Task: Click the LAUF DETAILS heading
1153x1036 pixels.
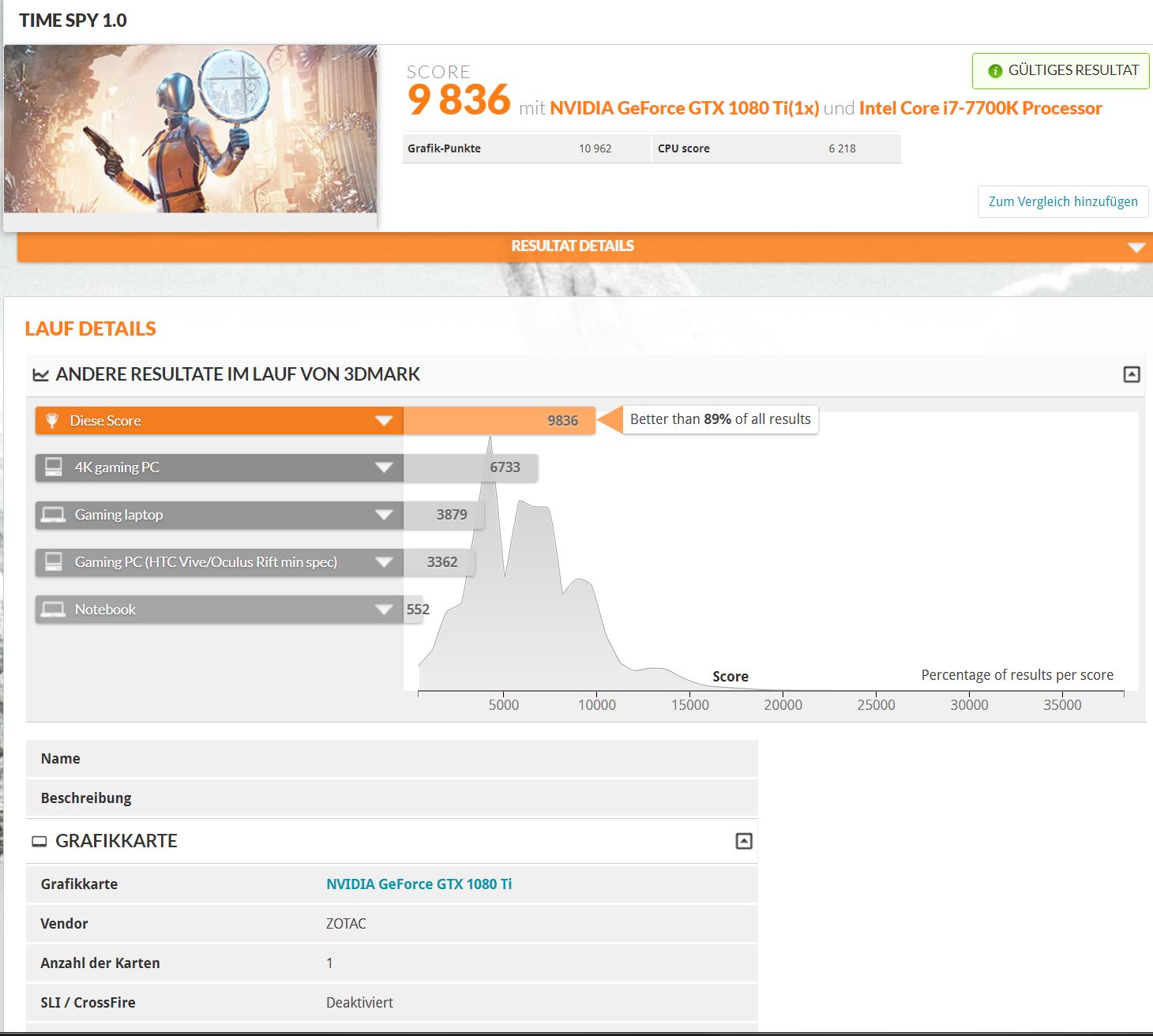Action: coord(91,328)
